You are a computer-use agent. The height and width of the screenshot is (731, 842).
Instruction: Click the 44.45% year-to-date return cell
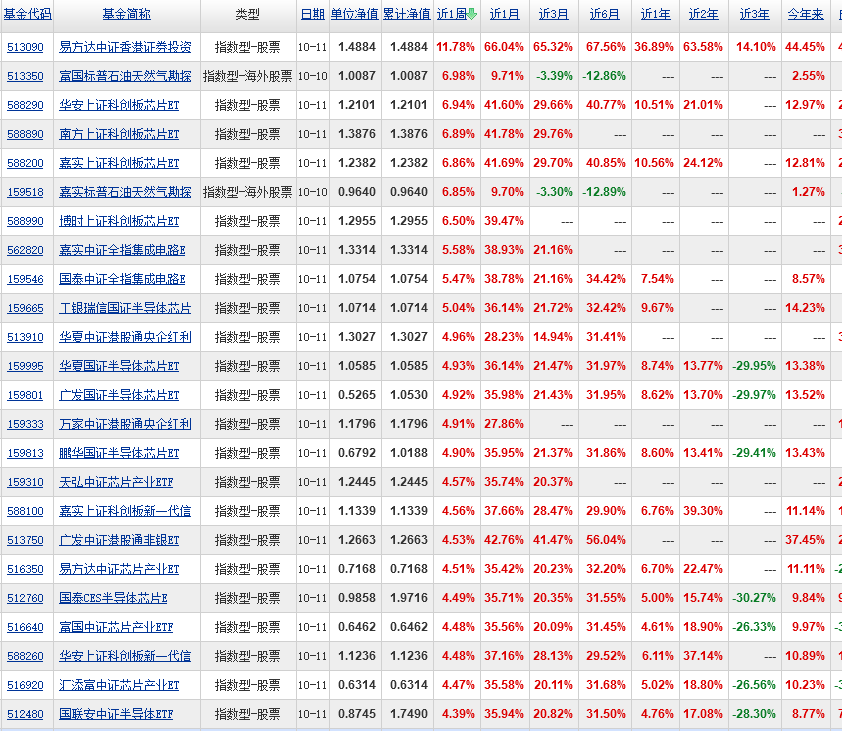click(x=805, y=47)
